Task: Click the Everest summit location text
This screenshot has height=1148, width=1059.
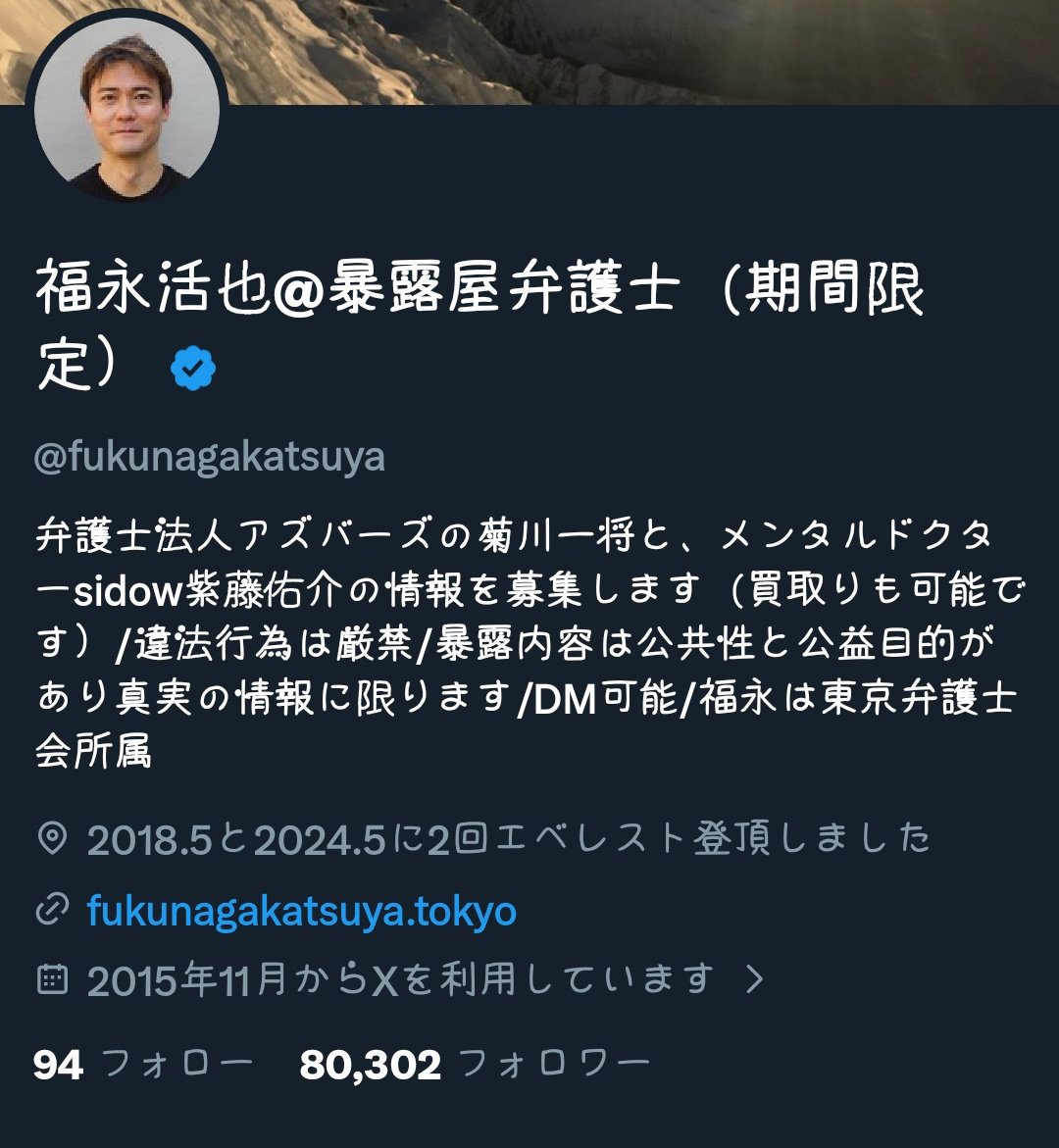Action: point(509,839)
